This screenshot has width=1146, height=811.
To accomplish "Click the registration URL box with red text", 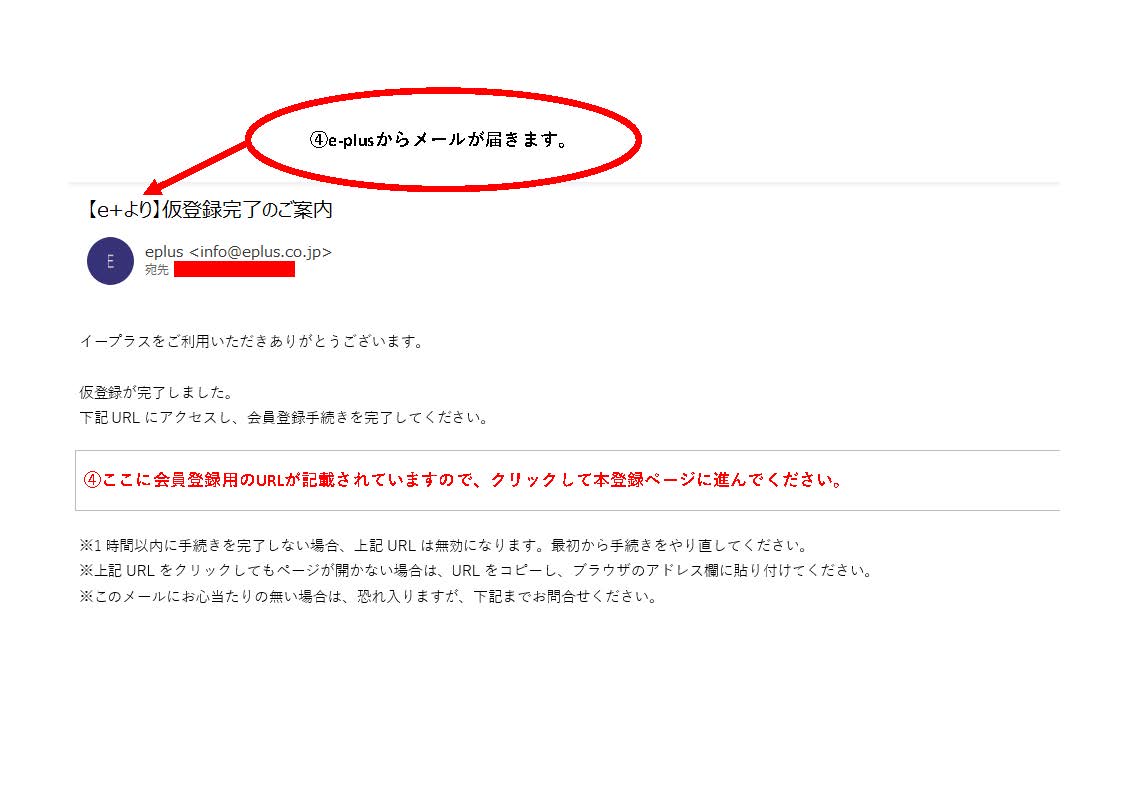I will click(567, 480).
